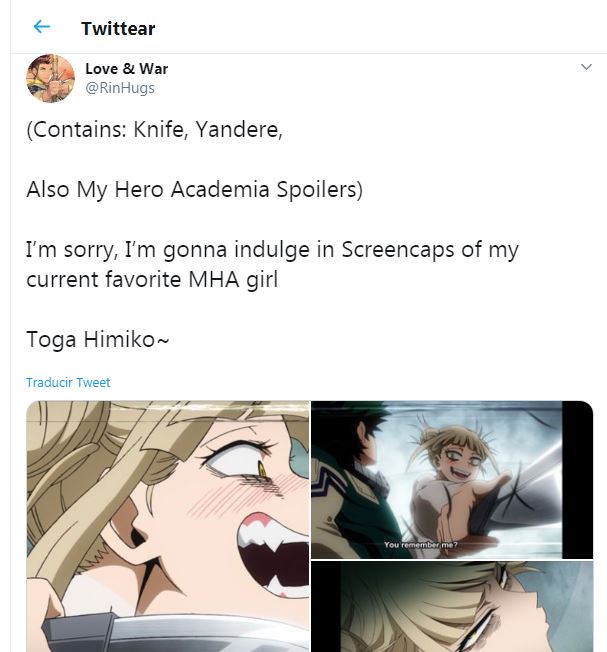Open the Love & War display name

point(126,69)
